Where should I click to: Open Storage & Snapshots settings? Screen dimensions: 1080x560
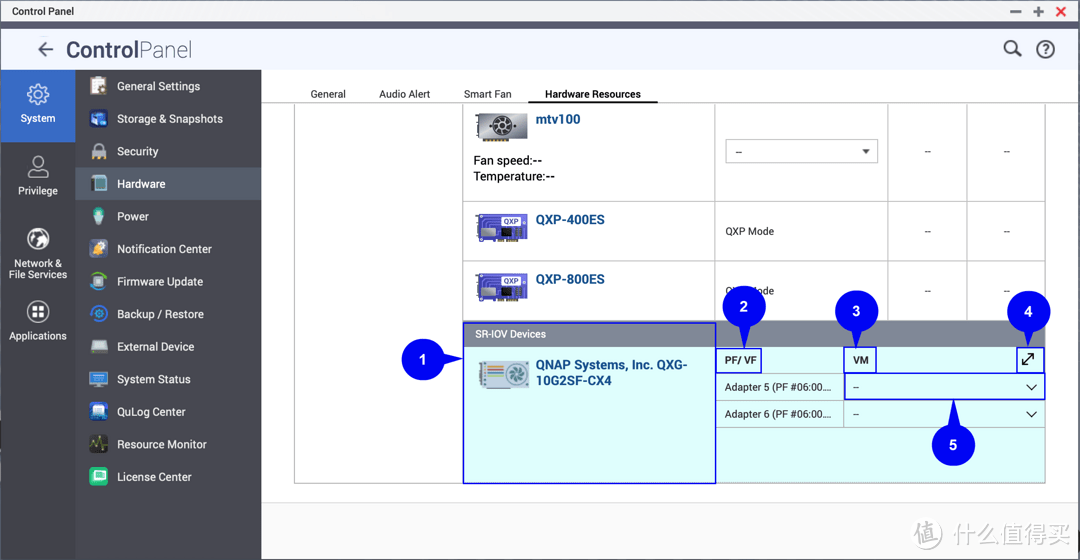coord(169,119)
